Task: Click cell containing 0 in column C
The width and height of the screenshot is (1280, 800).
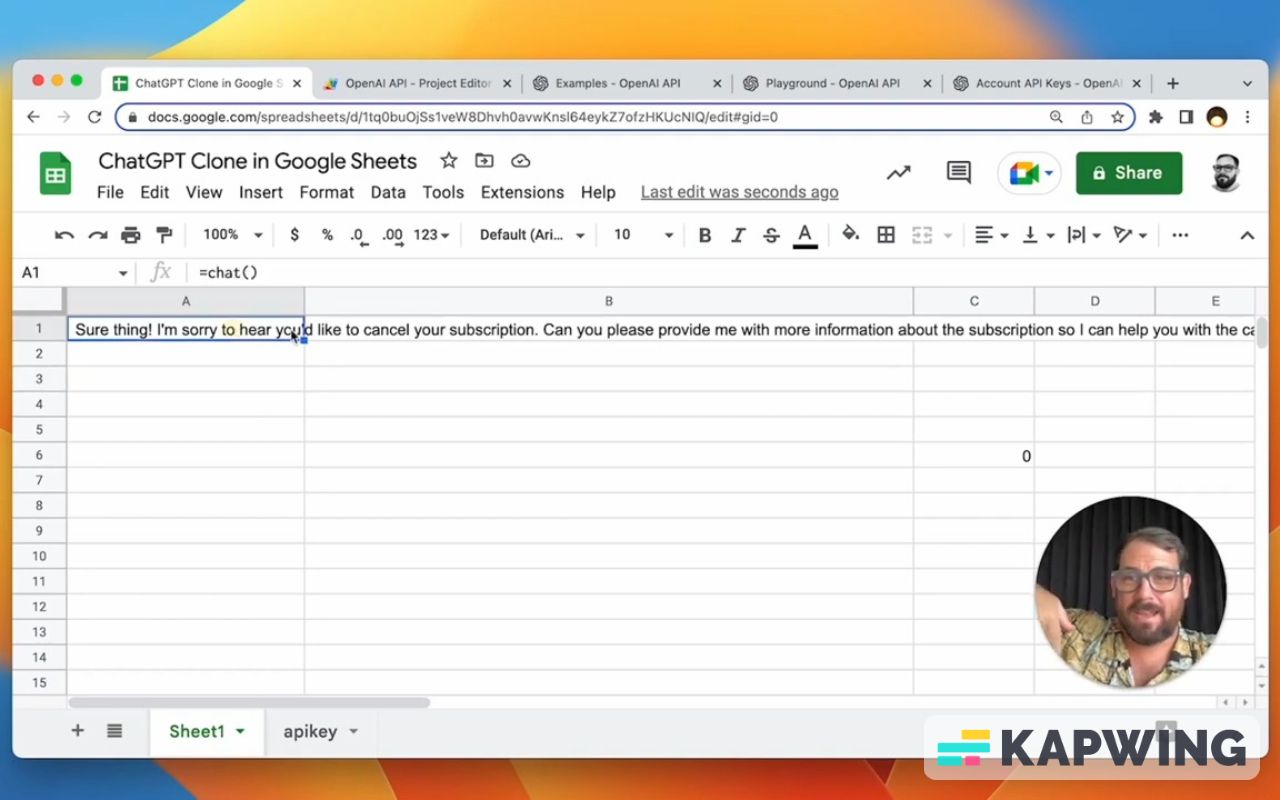Action: [x=974, y=456]
